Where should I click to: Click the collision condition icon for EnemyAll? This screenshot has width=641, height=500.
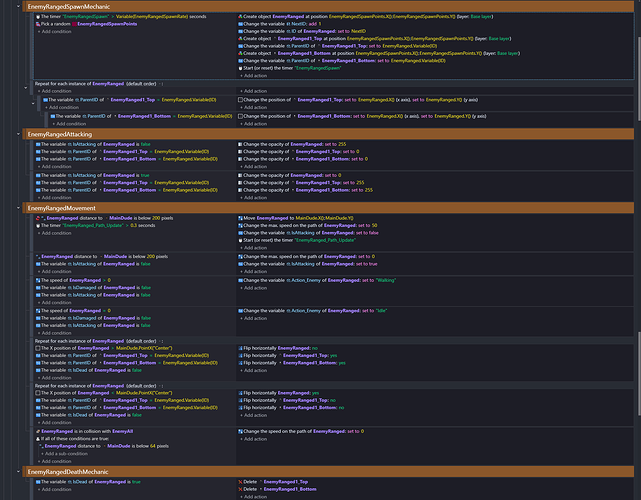(x=38, y=431)
